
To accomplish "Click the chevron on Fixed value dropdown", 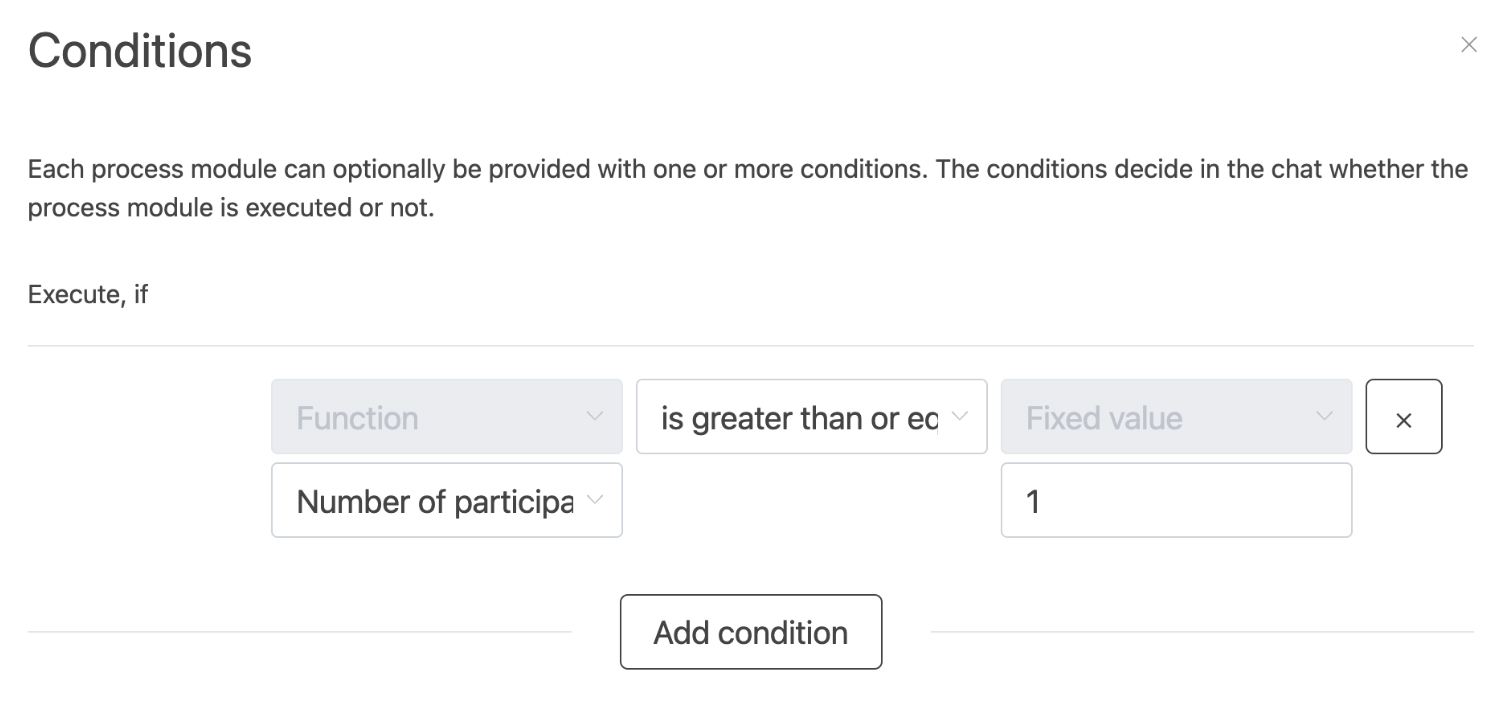I will coord(1325,416).
